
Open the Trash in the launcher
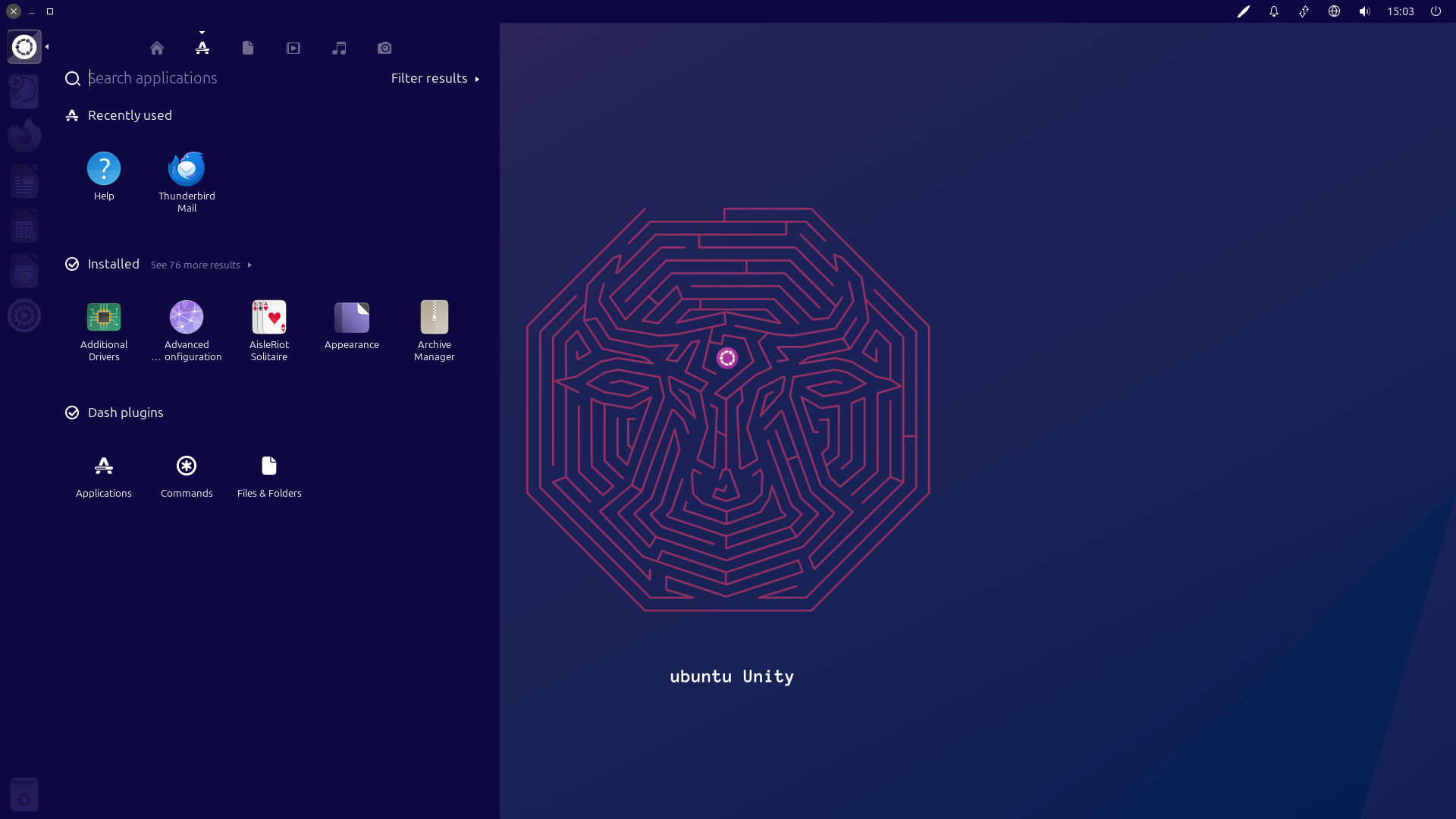pyautogui.click(x=24, y=795)
